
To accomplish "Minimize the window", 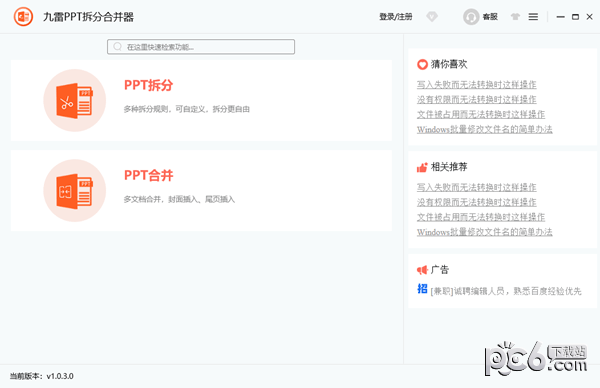I will (561, 17).
